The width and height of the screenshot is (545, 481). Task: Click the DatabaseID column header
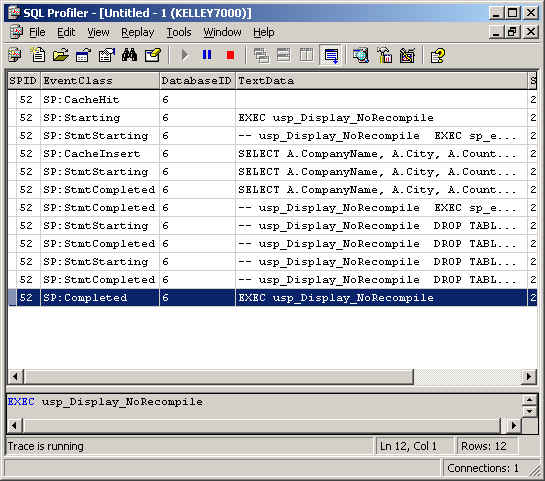pyautogui.click(x=197, y=81)
